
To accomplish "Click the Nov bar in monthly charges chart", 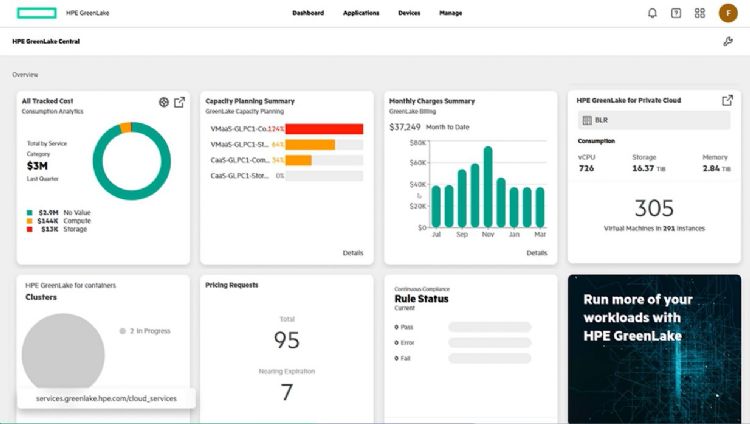I will click(488, 187).
